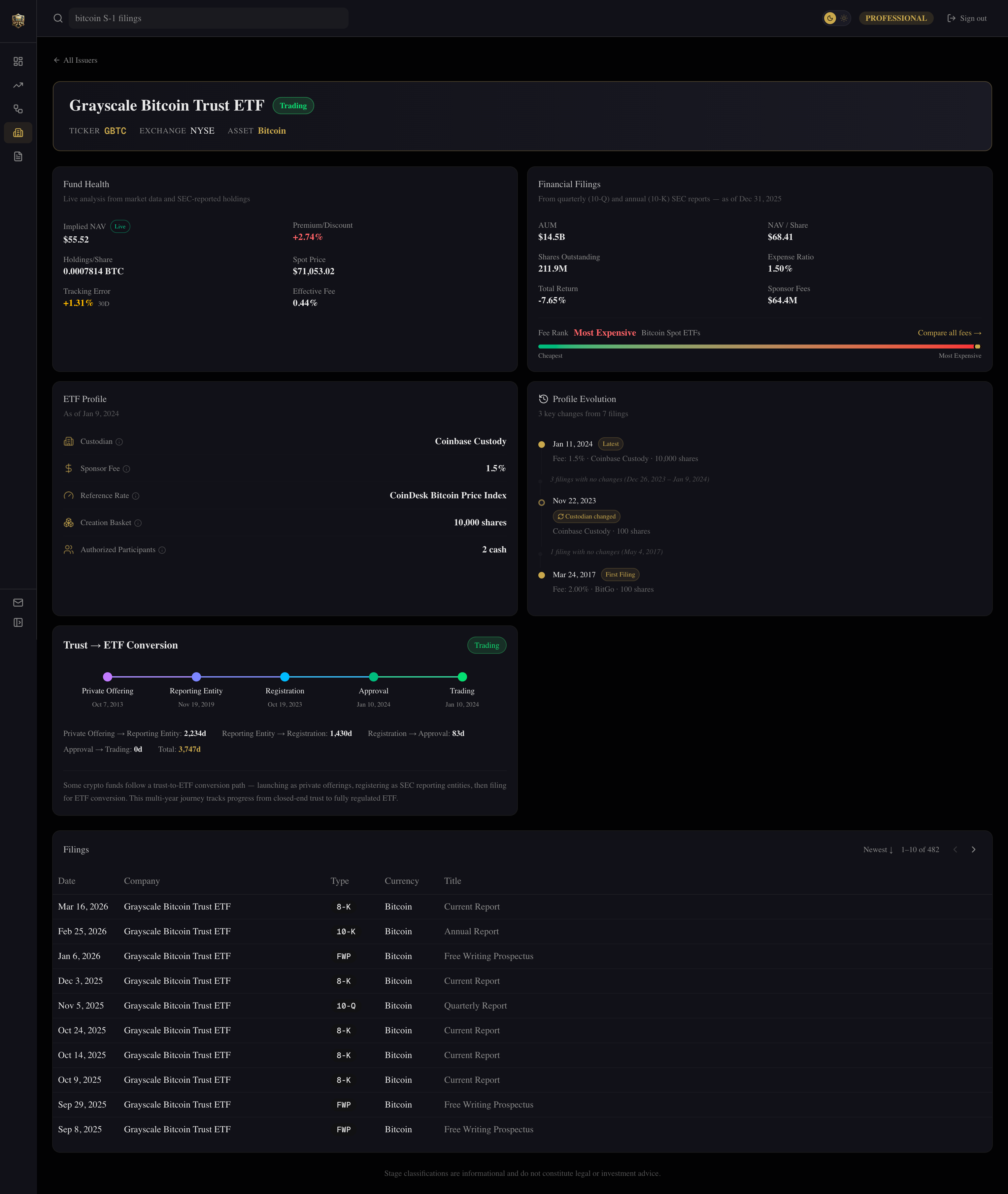Expand 1 filing with no changes entry
This screenshot has width=1008, height=1194.
coord(606,552)
